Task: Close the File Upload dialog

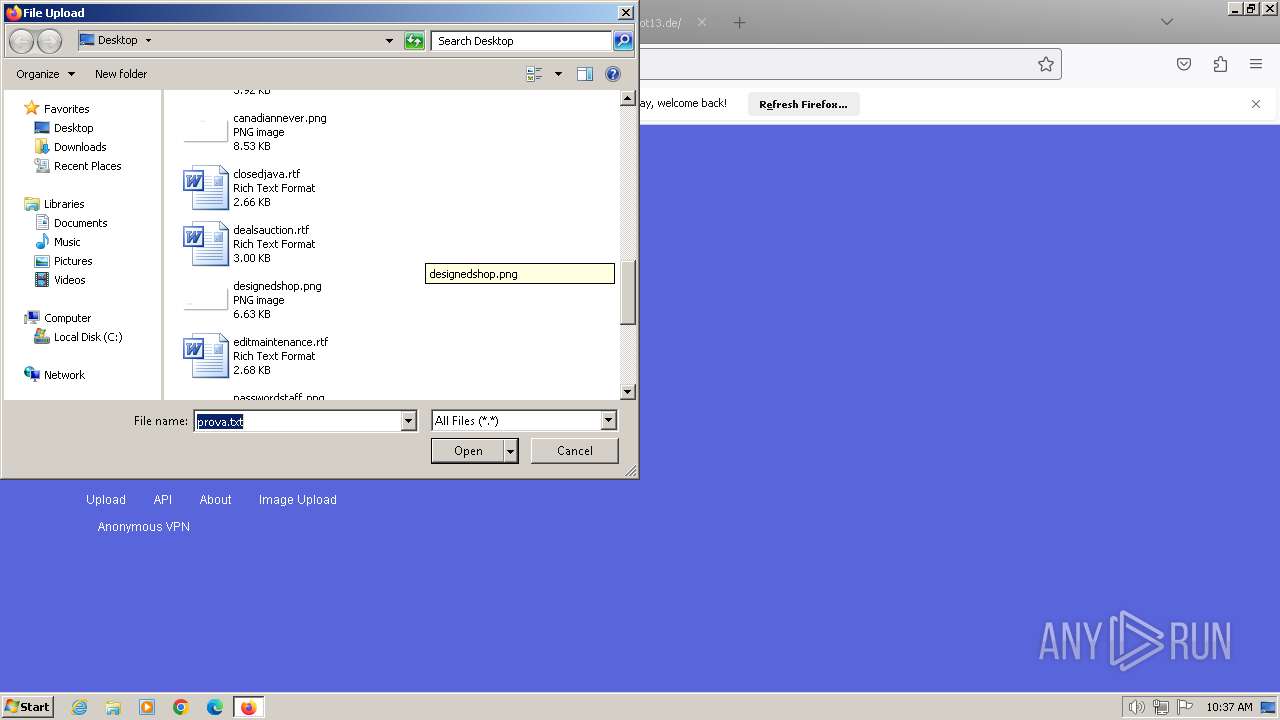Action: [x=626, y=13]
